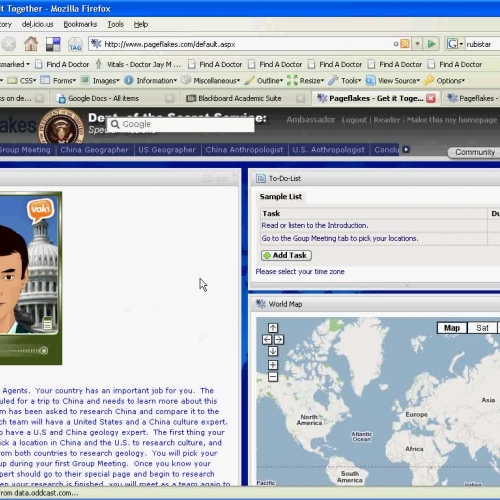Open the Miscellaneous web developer dropdown
Screen dimensions: 500x500
tap(211, 81)
